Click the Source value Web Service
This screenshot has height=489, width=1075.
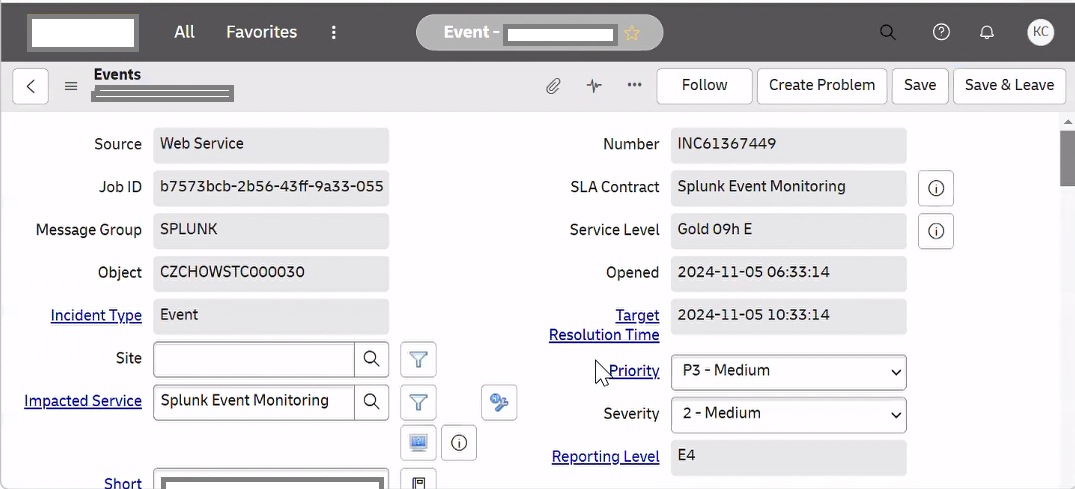[x=271, y=145]
